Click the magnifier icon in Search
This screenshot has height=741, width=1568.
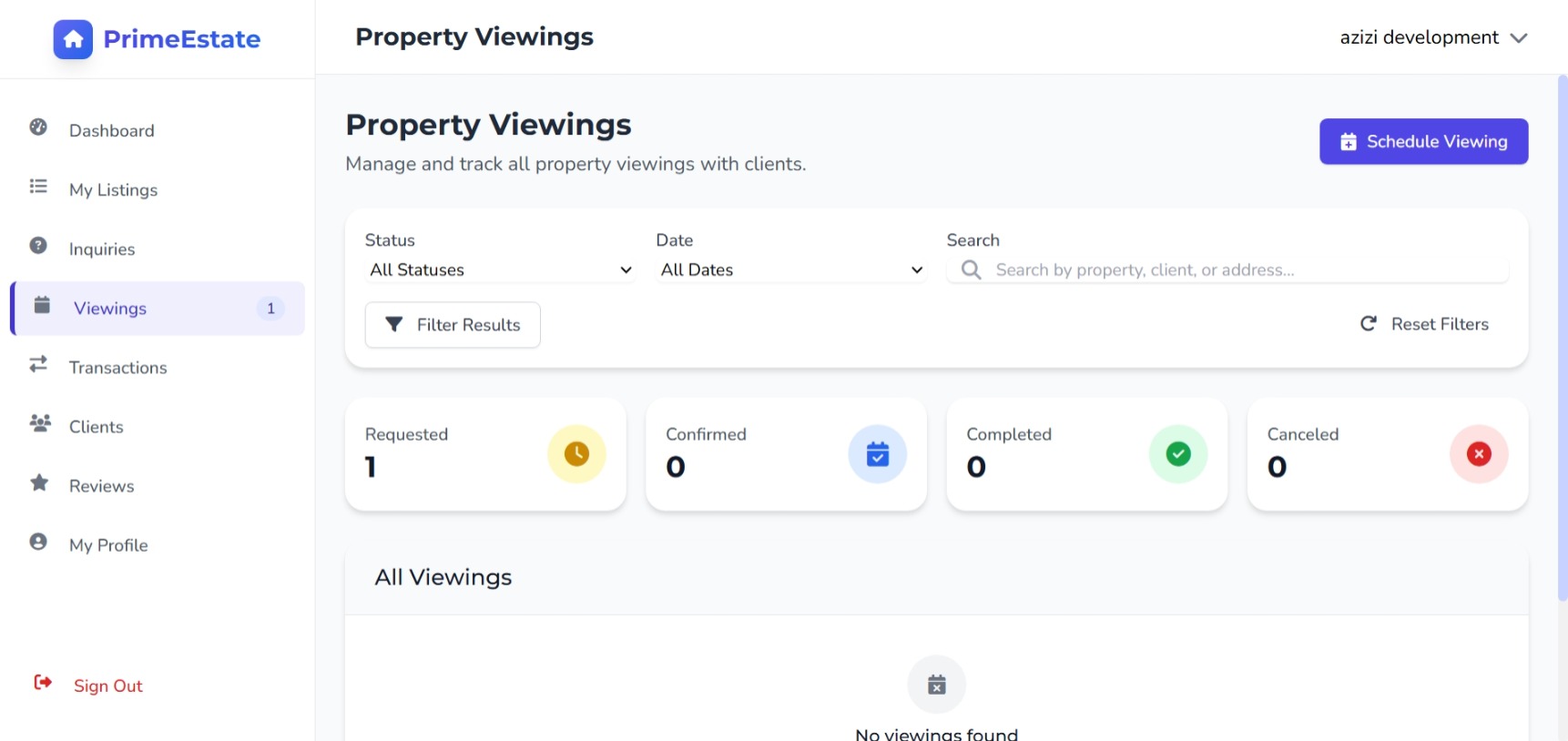(x=971, y=270)
